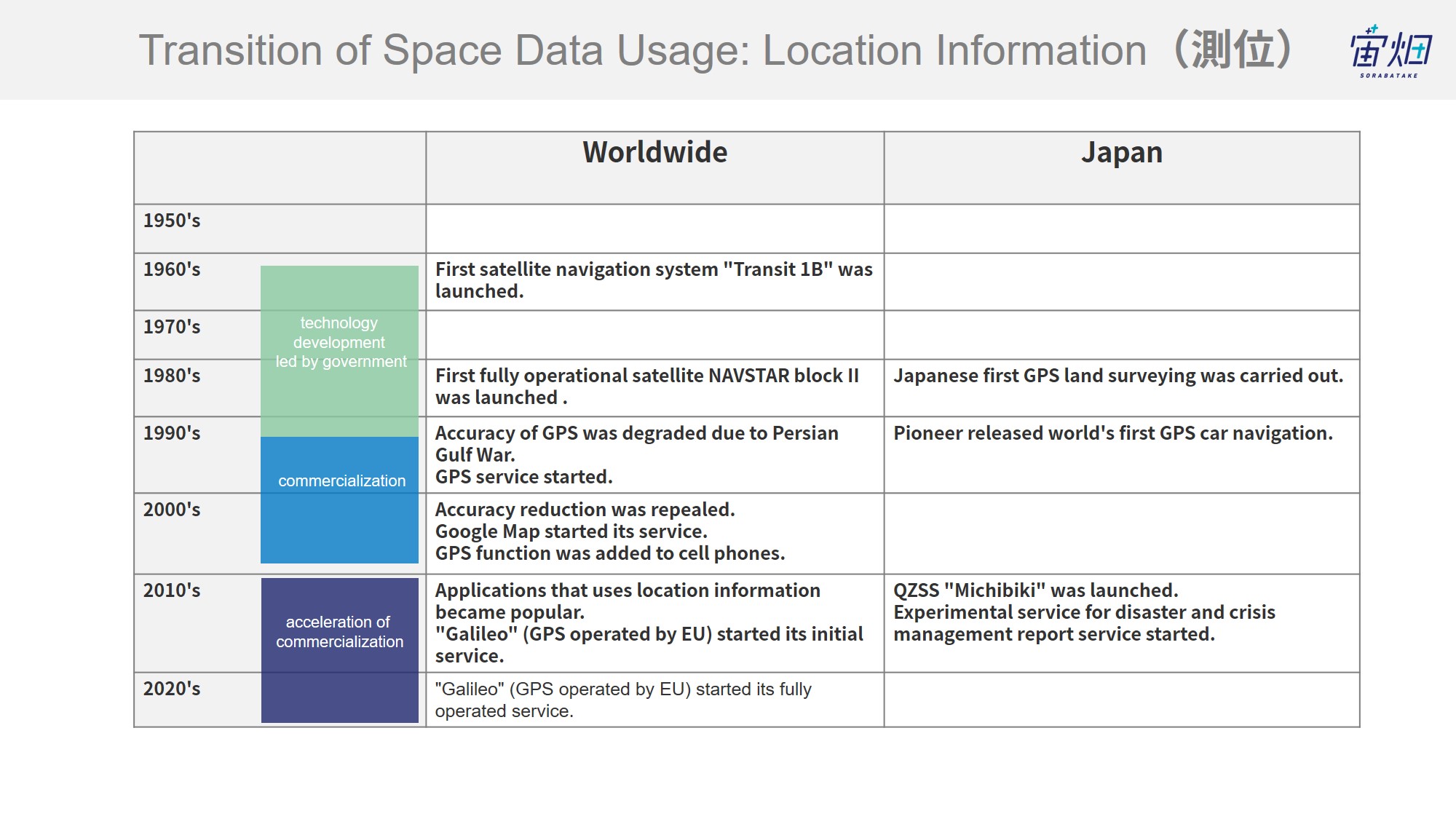1456x819 pixels.
Task: Click the 1990's row label
Action: [171, 433]
